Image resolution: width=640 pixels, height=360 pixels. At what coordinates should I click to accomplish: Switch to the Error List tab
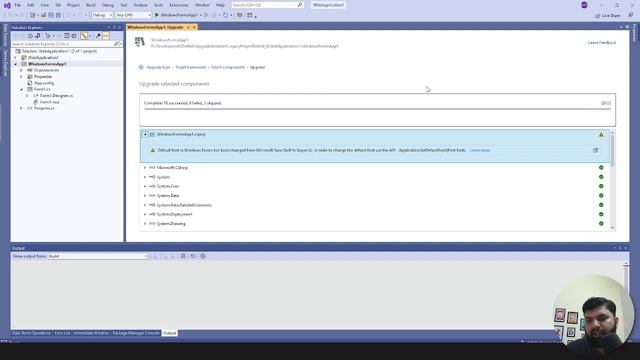point(62,333)
